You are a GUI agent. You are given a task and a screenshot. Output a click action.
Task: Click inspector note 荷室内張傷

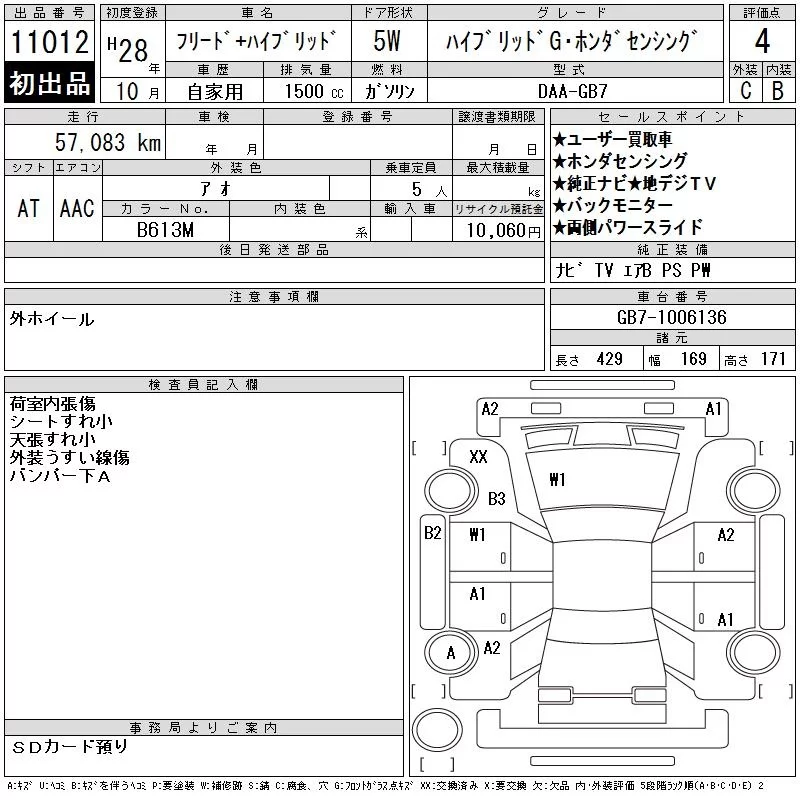[x=53, y=404]
